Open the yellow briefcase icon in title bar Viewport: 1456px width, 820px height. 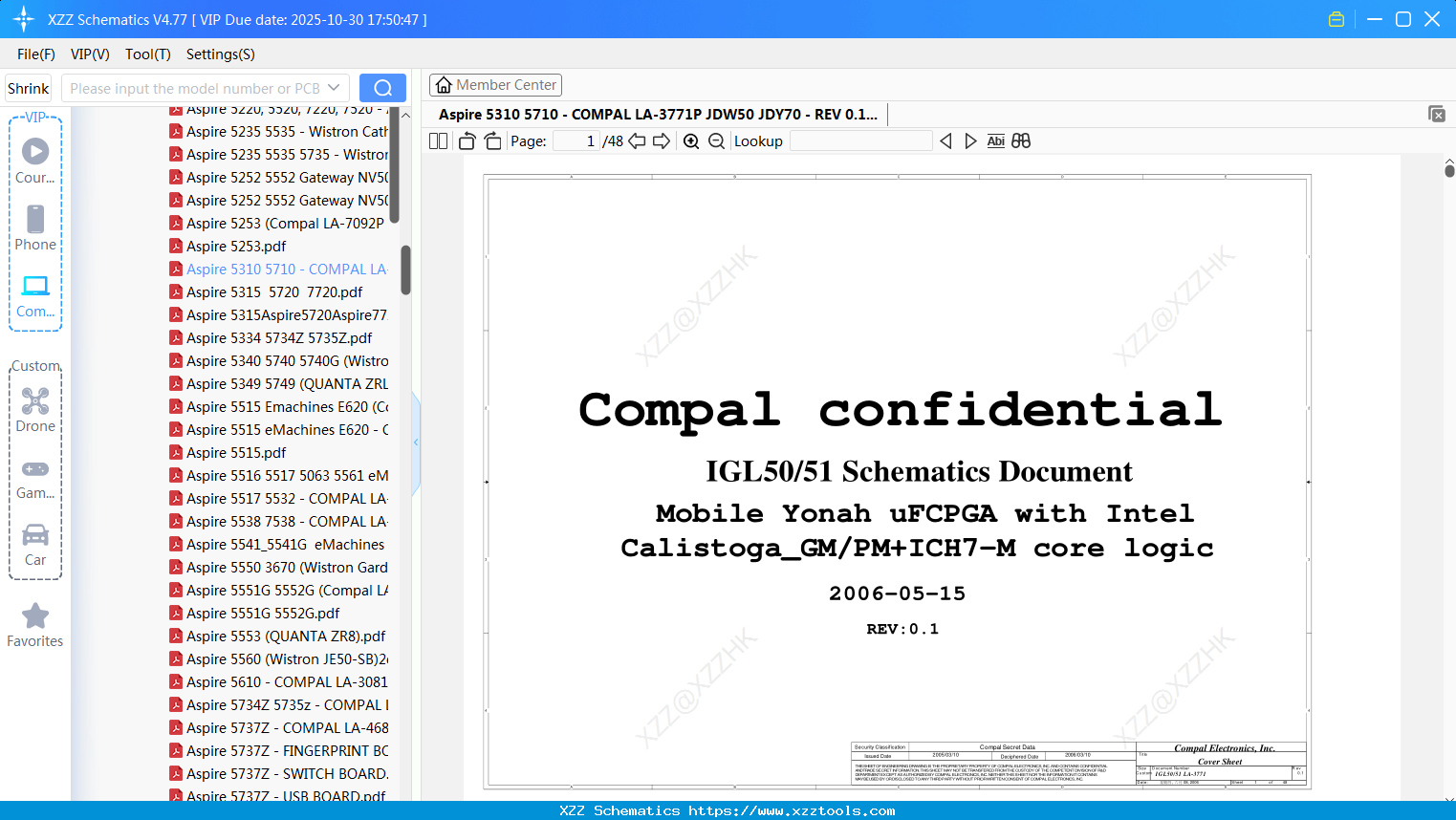point(1336,19)
